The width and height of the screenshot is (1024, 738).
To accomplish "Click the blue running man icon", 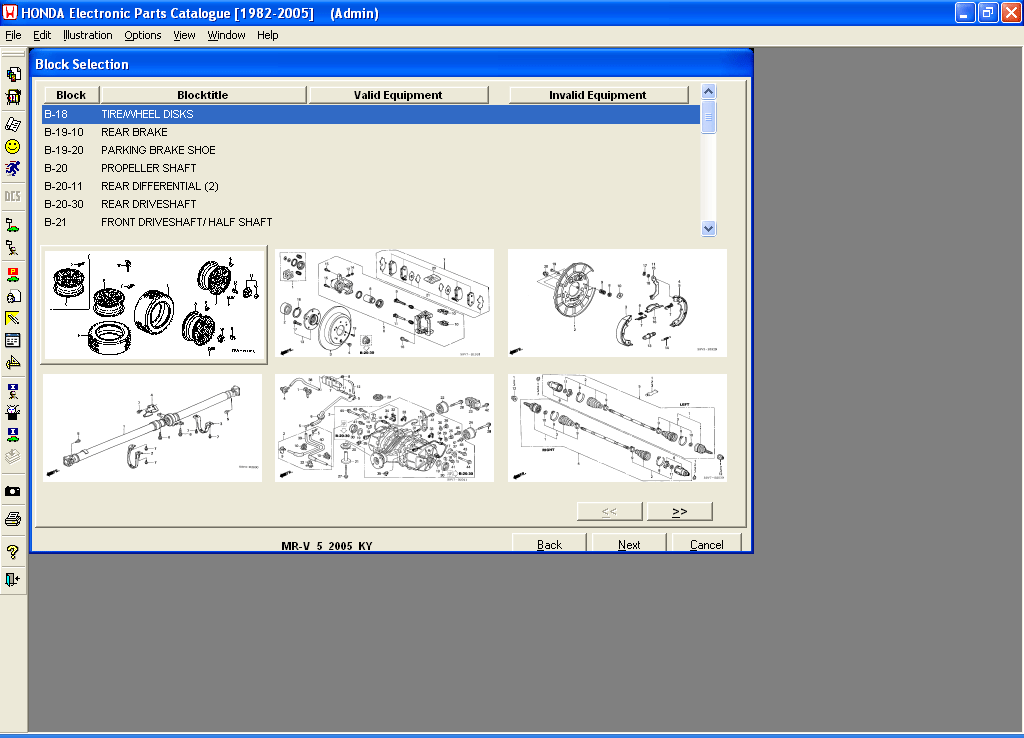I will tap(12, 168).
